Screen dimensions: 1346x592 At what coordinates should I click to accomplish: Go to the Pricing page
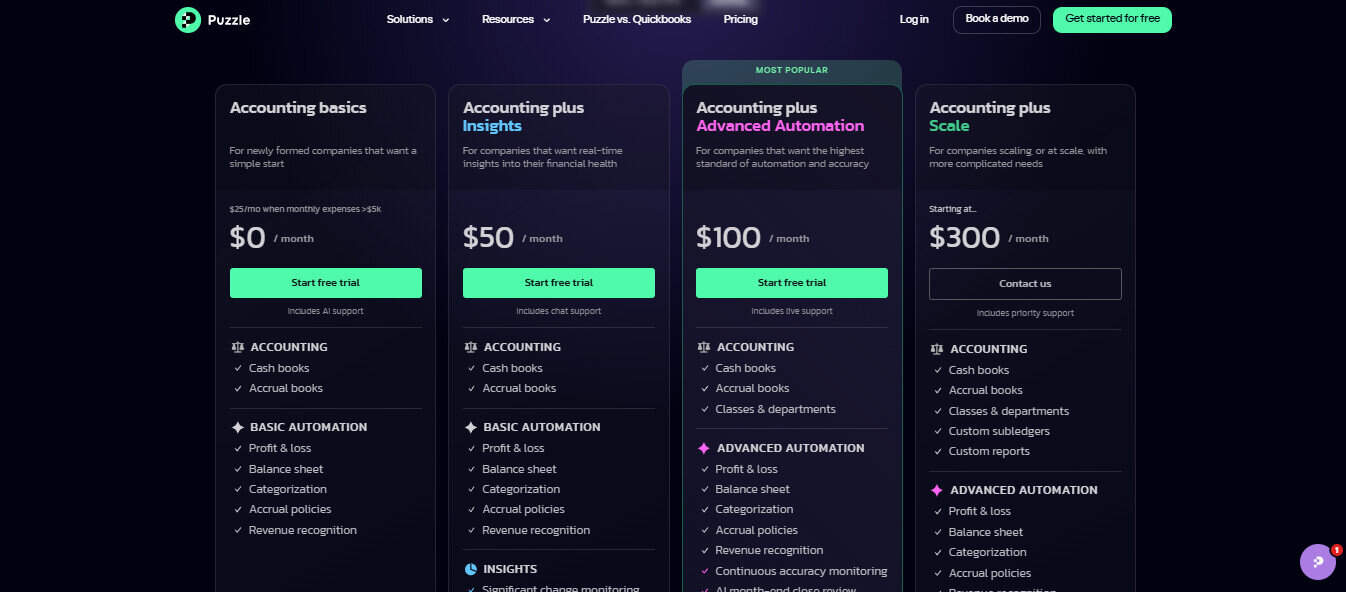[x=741, y=19]
